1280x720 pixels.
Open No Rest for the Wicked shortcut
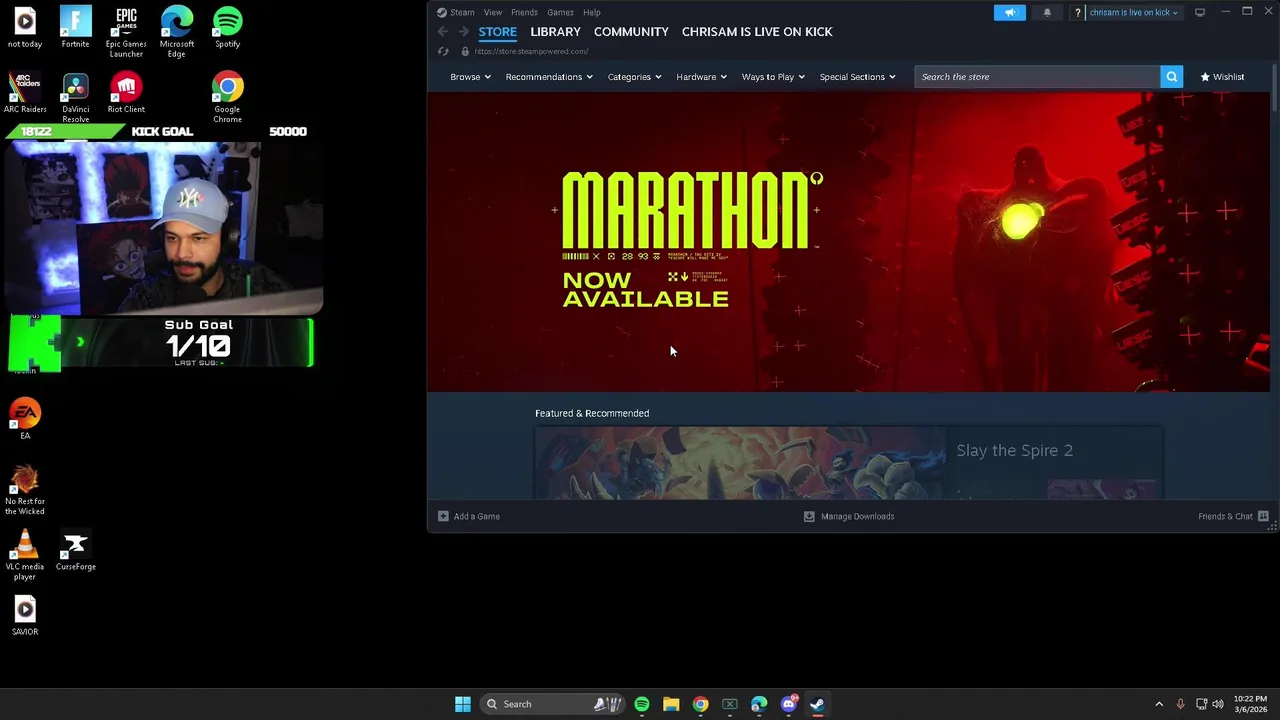(25, 489)
